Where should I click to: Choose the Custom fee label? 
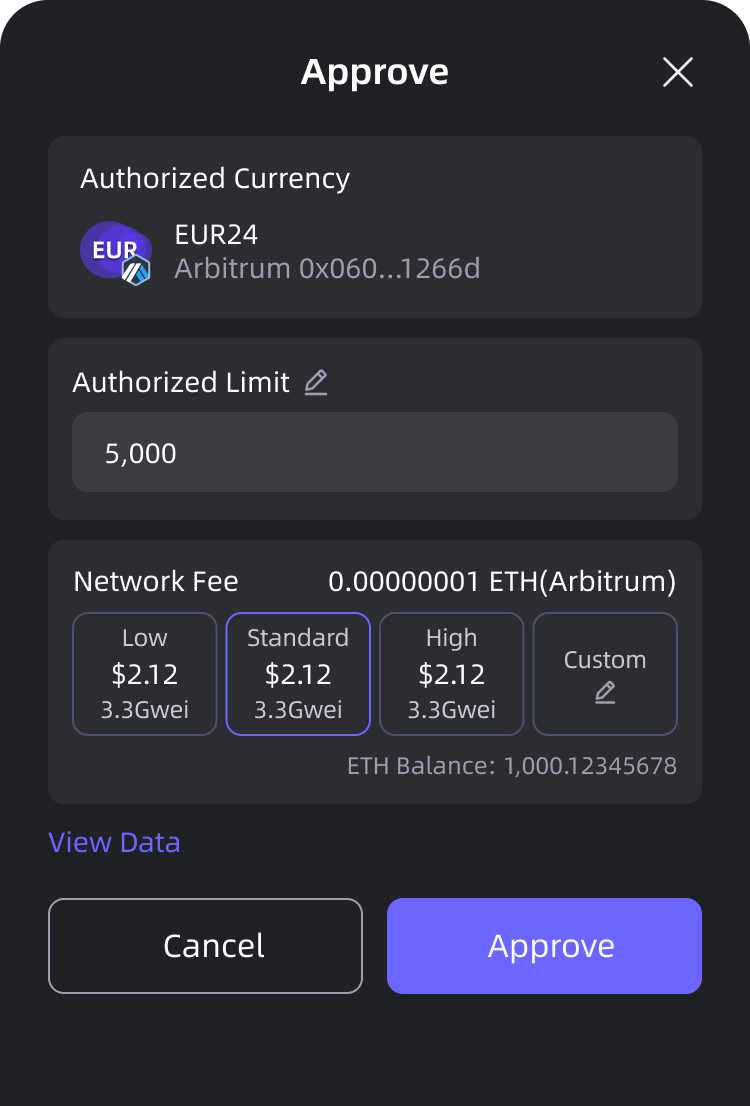pos(605,660)
